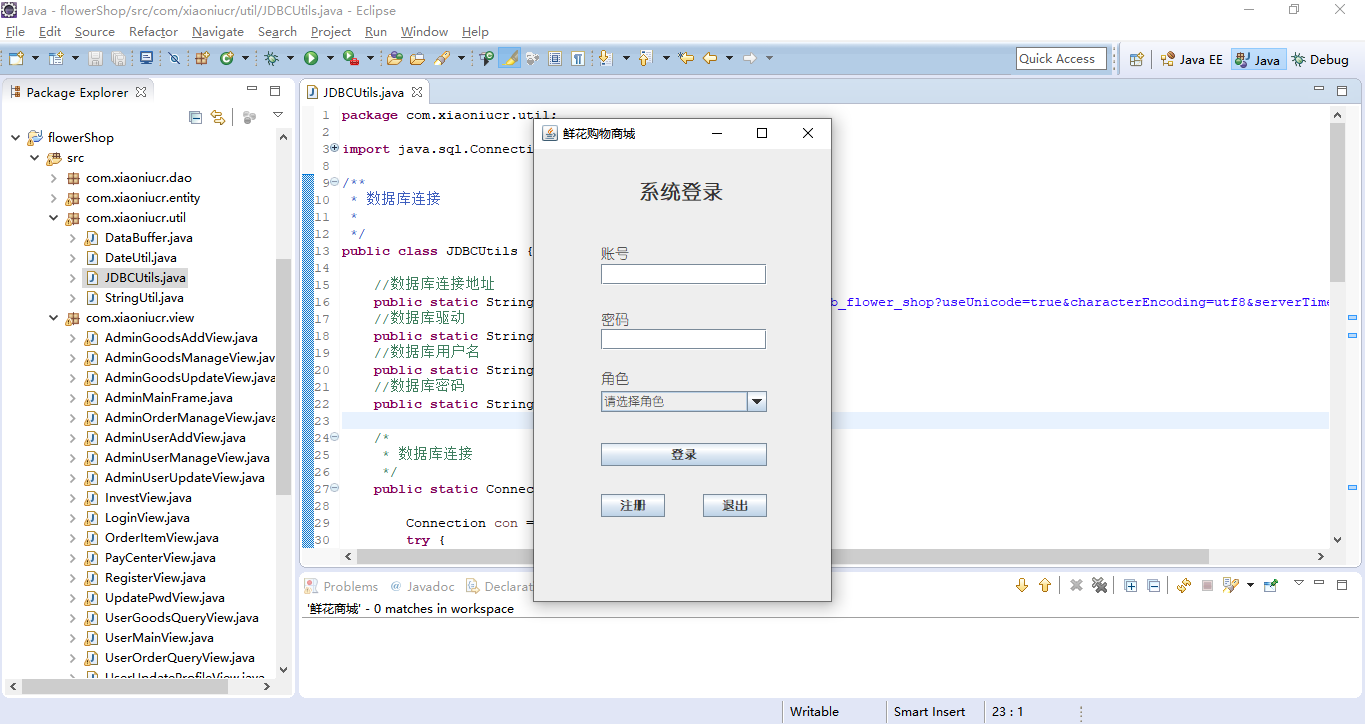Viewport: 1365px width, 724px height.
Task: Collapse All in Package Explorer
Action: pos(196,117)
